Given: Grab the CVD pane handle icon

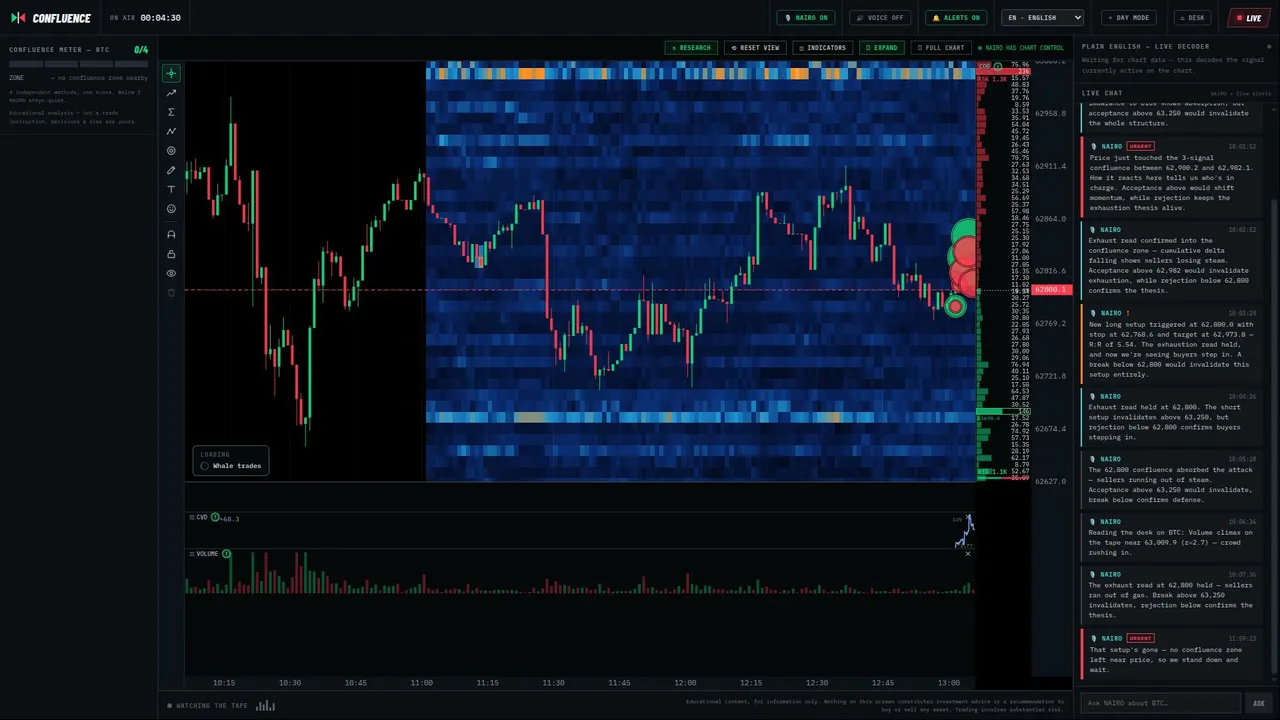Looking at the screenshot, I should click(x=191, y=517).
